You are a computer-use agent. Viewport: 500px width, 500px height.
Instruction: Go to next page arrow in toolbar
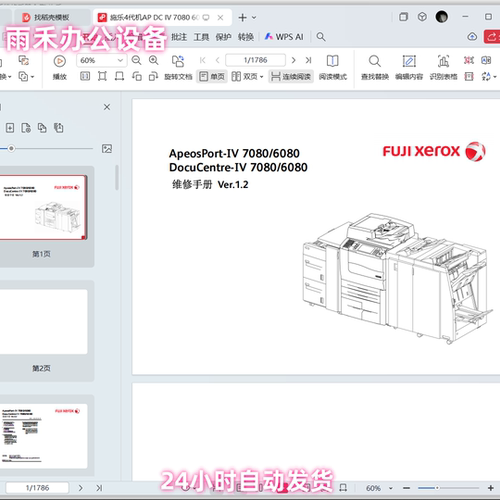click(293, 60)
